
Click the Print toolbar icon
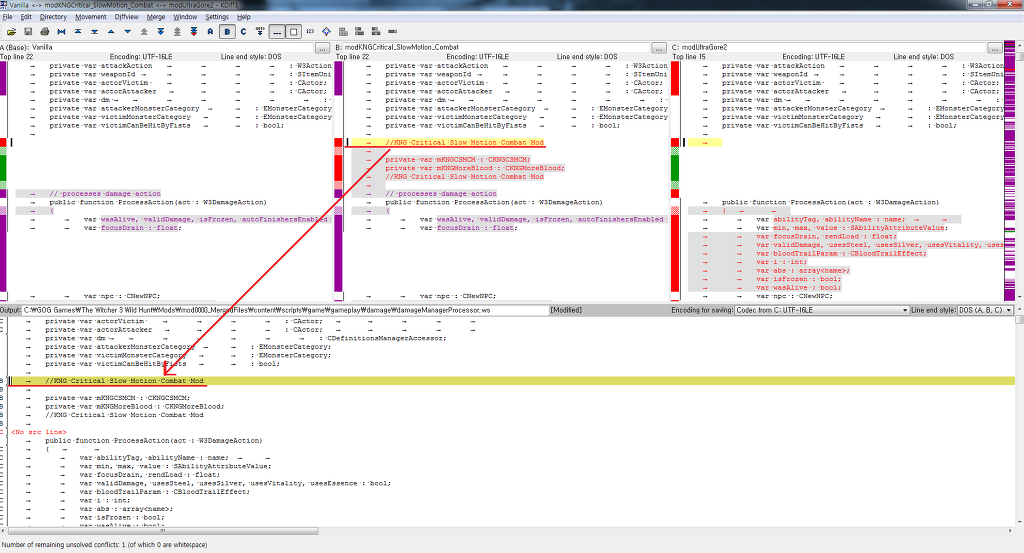[43, 32]
